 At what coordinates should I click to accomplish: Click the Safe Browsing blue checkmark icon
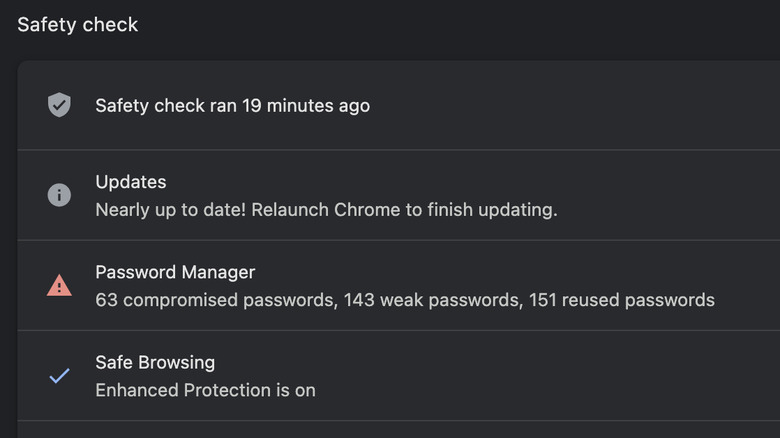[x=60, y=376]
